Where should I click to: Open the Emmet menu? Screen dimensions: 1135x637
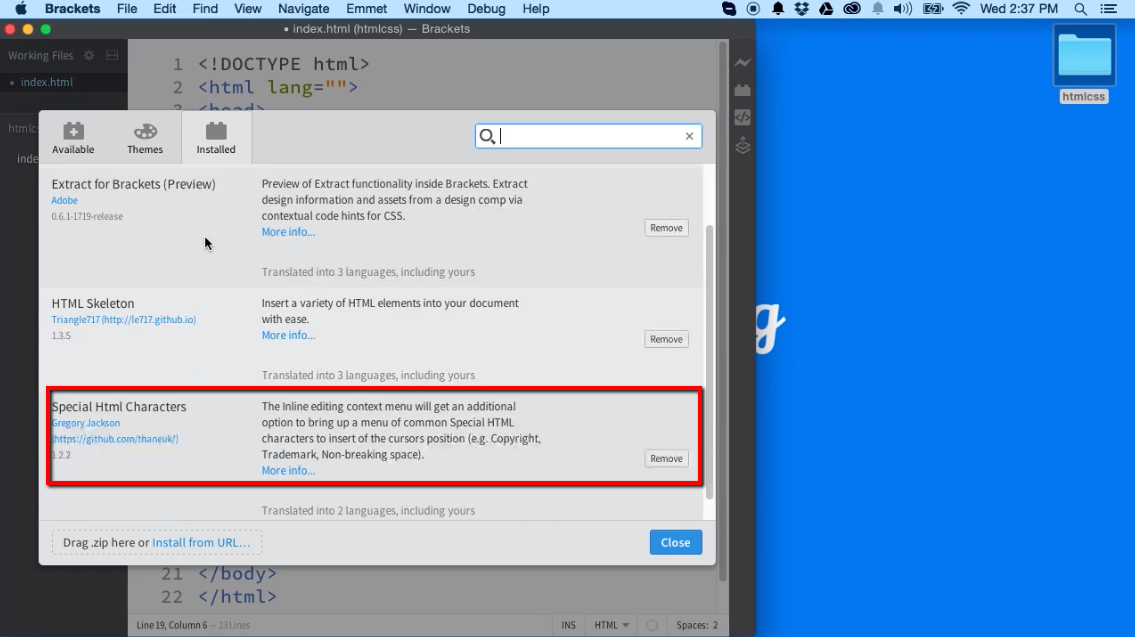366,9
